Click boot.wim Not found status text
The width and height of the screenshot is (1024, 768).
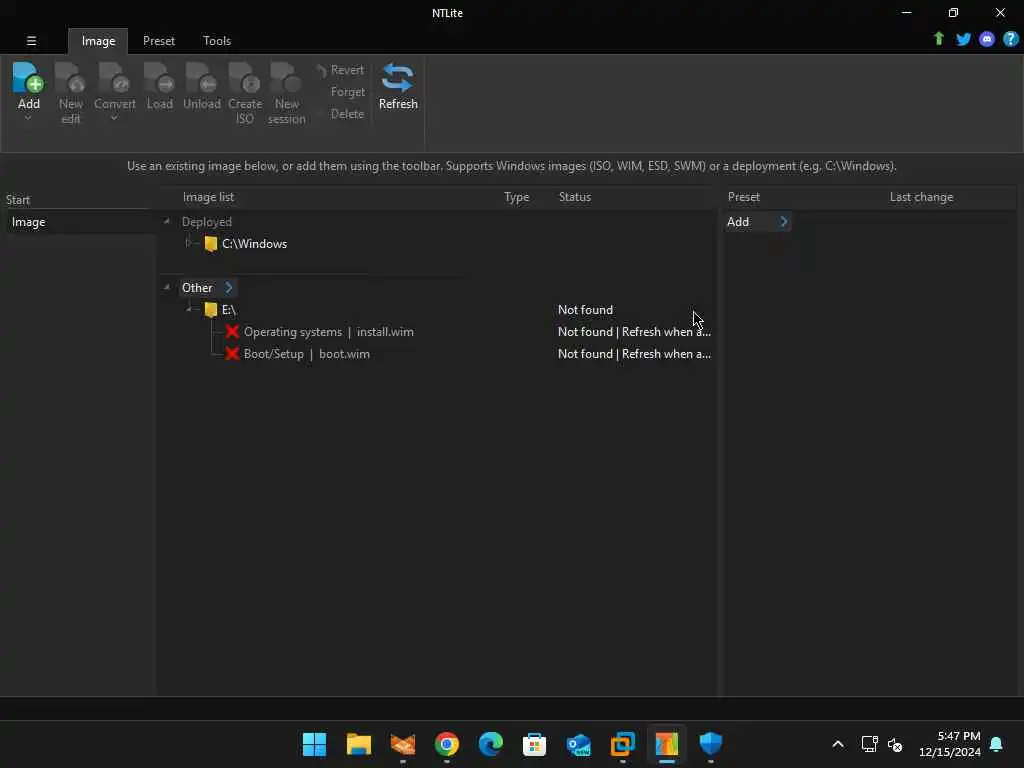(634, 354)
